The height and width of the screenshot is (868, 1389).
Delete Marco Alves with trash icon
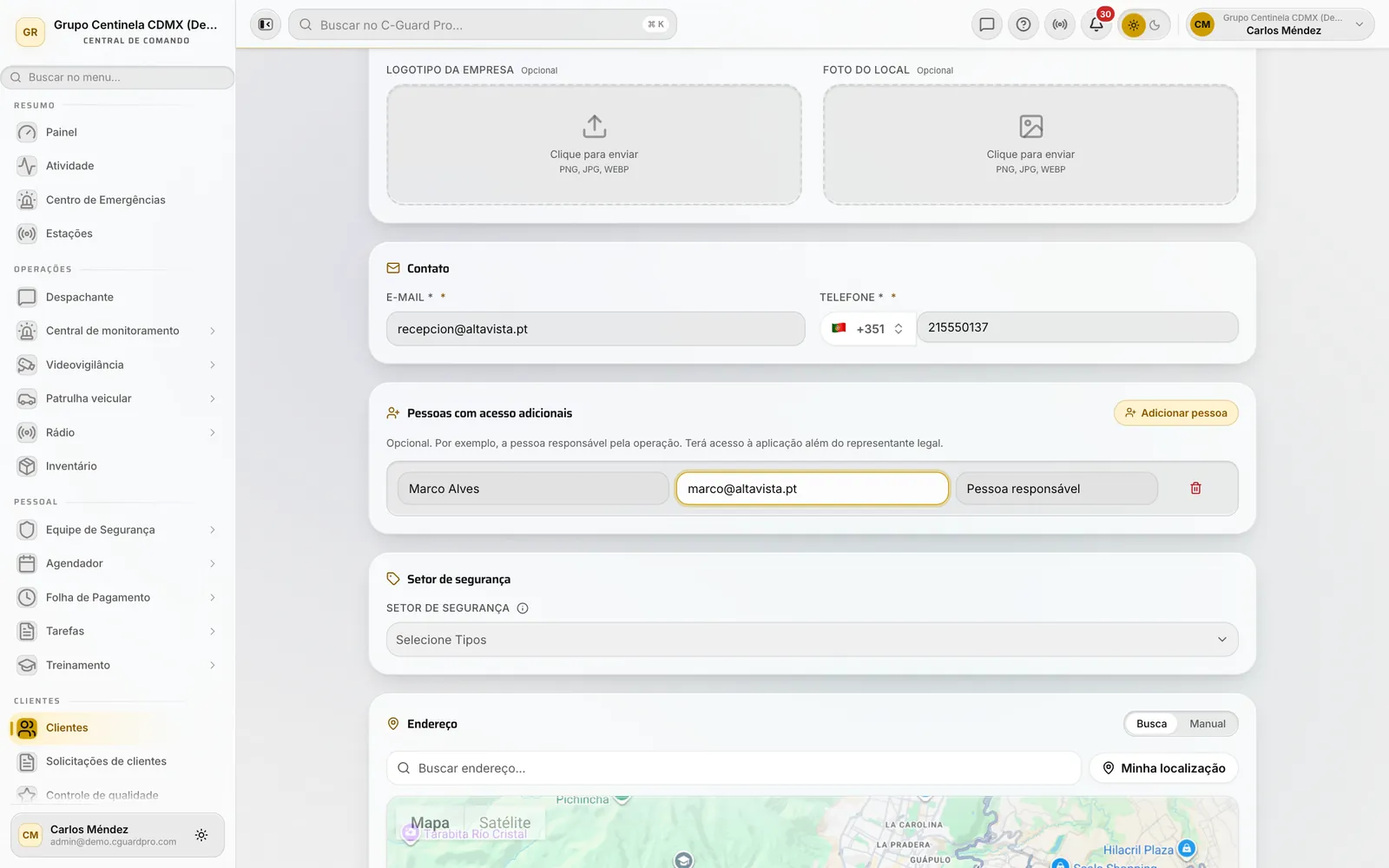[x=1195, y=489]
